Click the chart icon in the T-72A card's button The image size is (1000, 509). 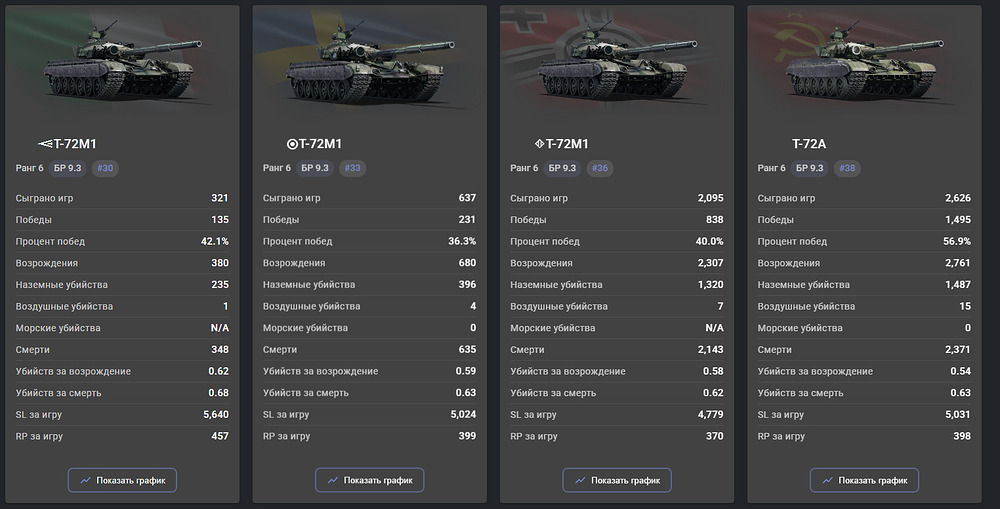(827, 480)
